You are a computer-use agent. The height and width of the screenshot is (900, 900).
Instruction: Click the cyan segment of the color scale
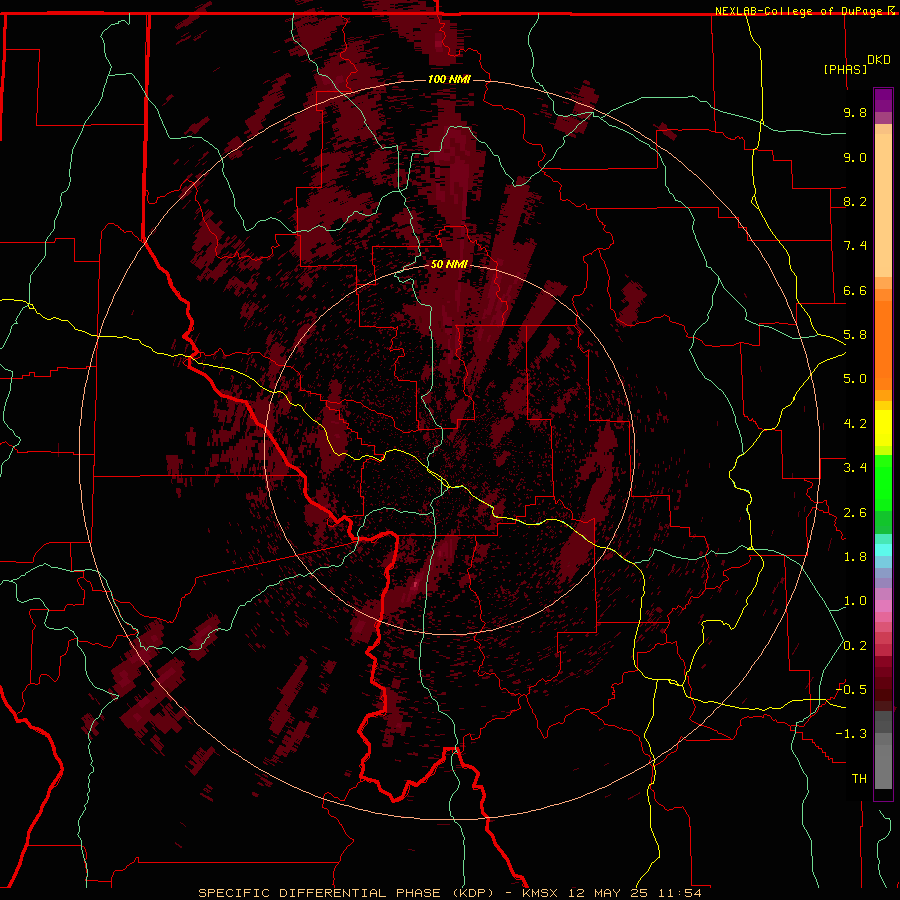click(x=883, y=550)
